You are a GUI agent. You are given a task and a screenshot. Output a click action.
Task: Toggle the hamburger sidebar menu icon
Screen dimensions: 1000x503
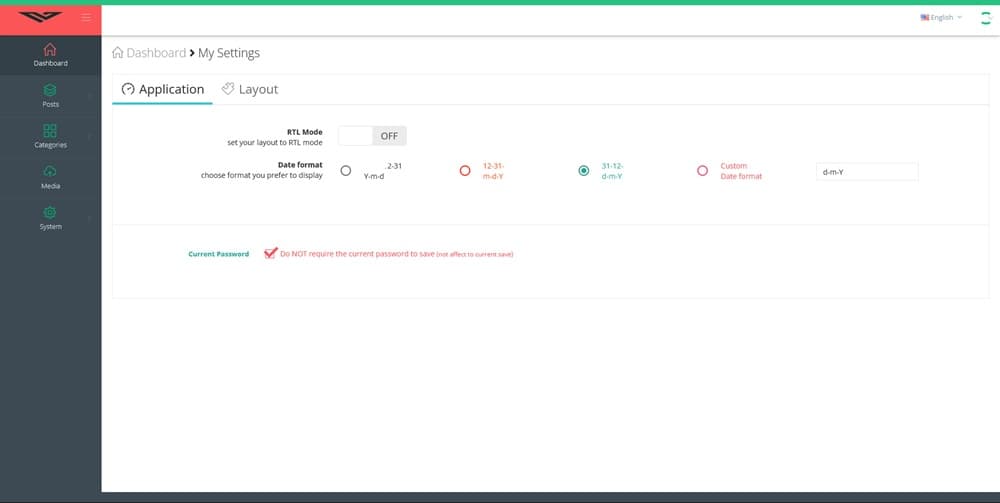(86, 17)
